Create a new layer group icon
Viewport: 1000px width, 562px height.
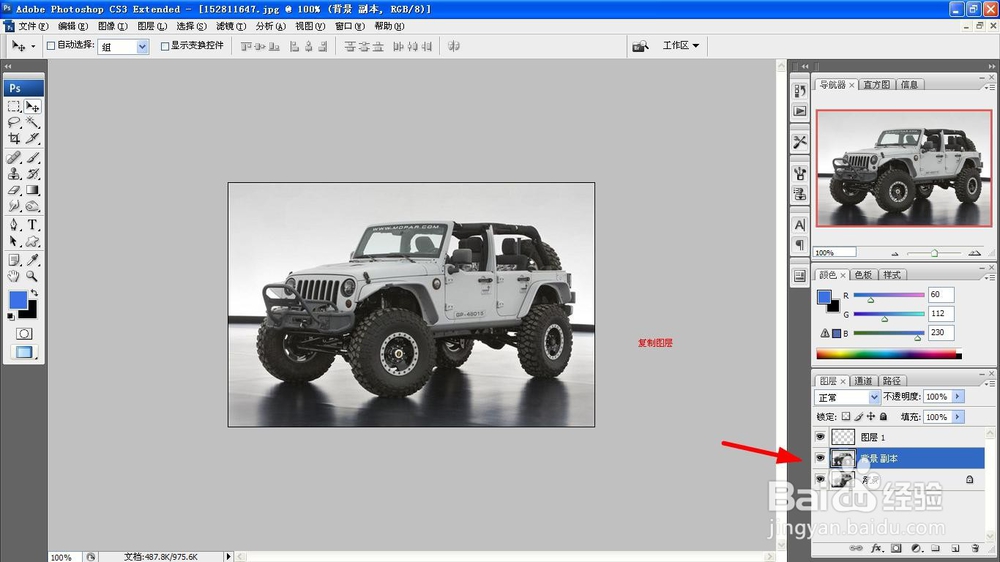[x=935, y=548]
